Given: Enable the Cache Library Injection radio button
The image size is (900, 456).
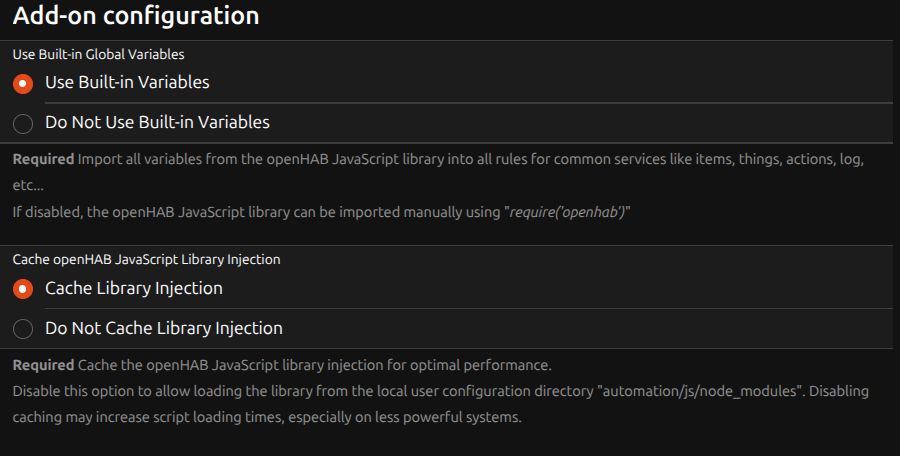Looking at the screenshot, I should (23, 289).
